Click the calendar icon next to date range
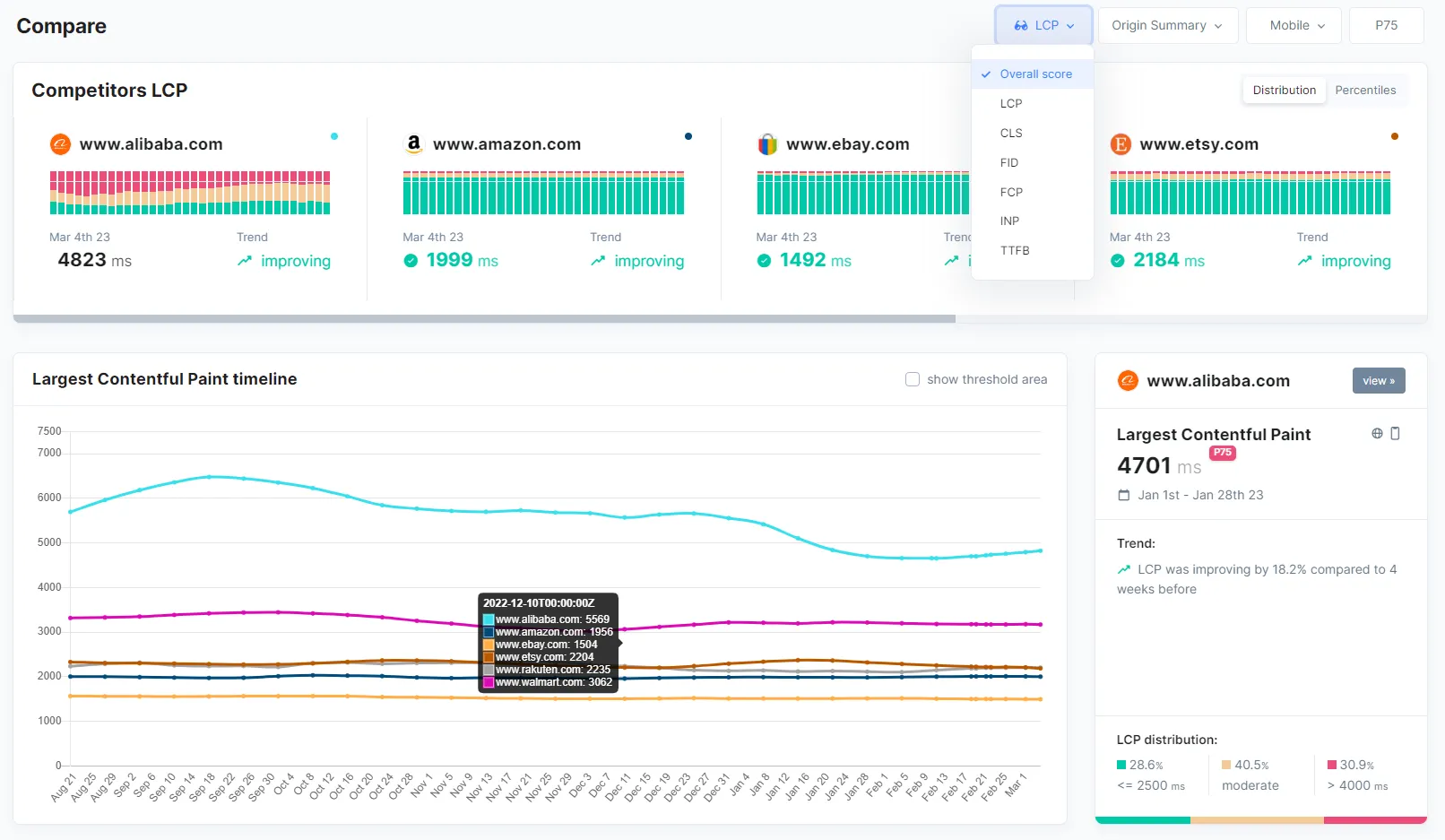Image resolution: width=1445 pixels, height=840 pixels. point(1124,496)
